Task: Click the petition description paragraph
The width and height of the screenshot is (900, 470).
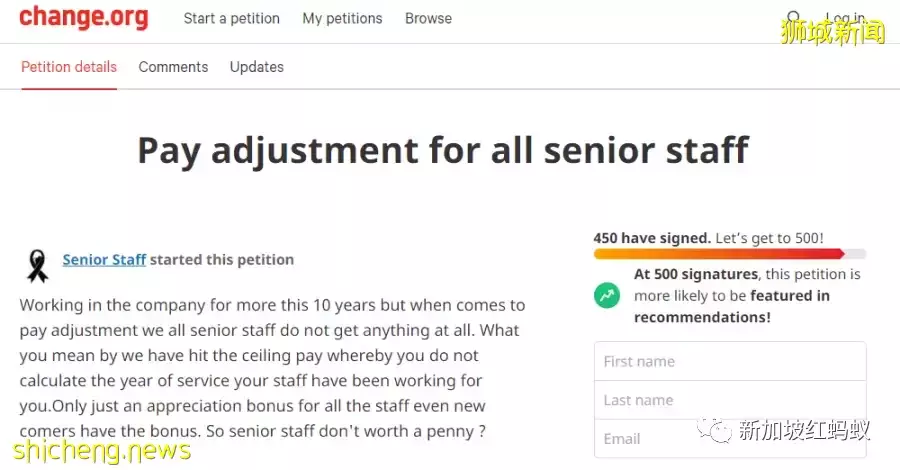Action: pos(272,368)
